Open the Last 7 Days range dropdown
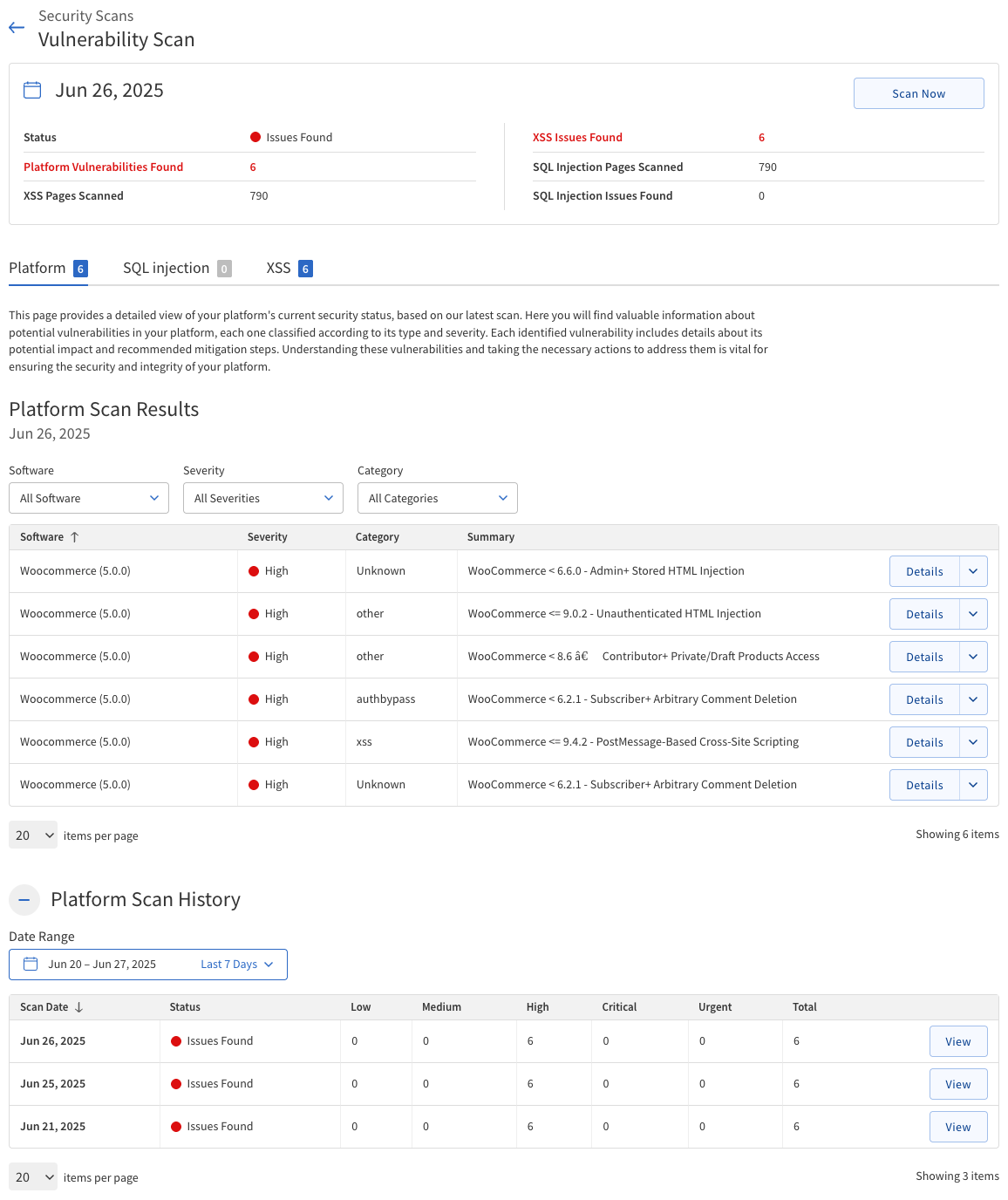Viewport: 1008px width, 1200px height. tap(237, 964)
